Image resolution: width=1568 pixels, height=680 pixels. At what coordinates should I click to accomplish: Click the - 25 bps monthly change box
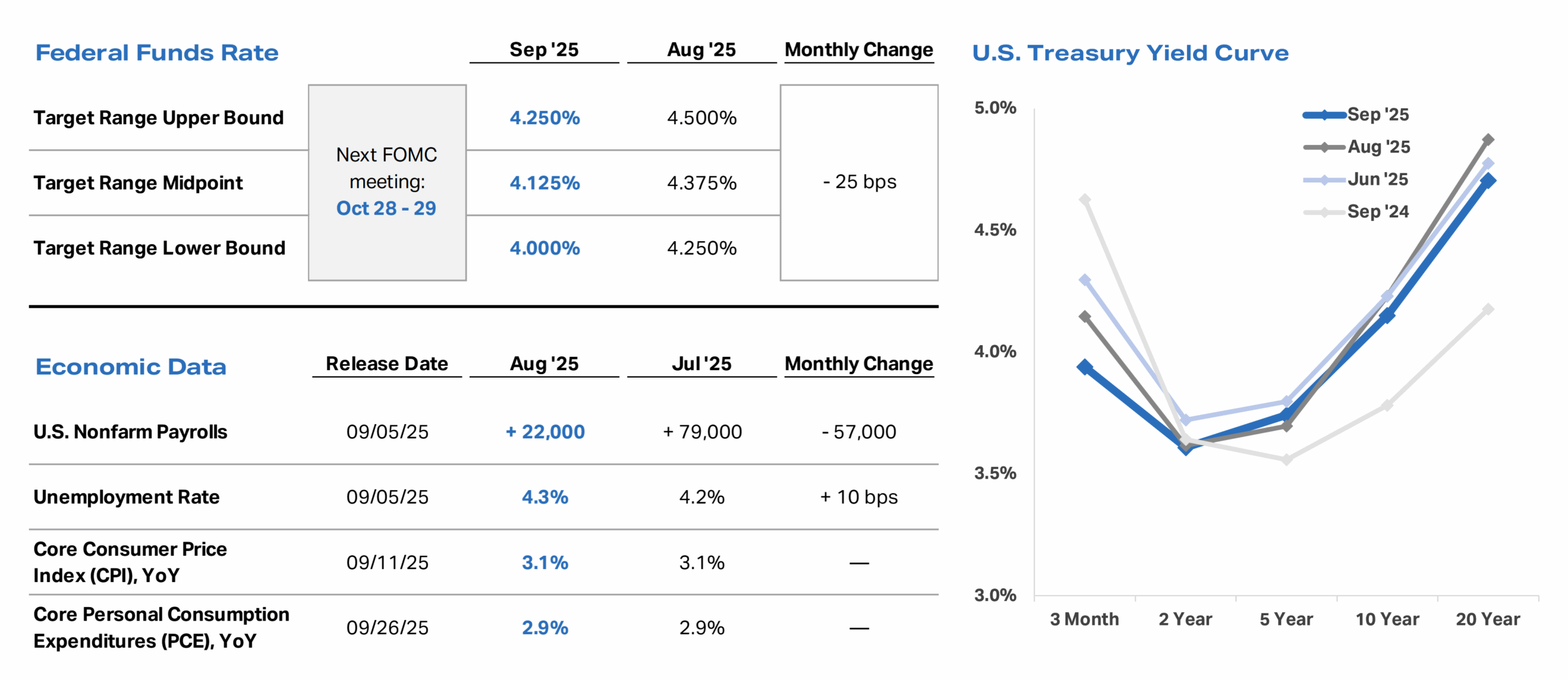[859, 182]
